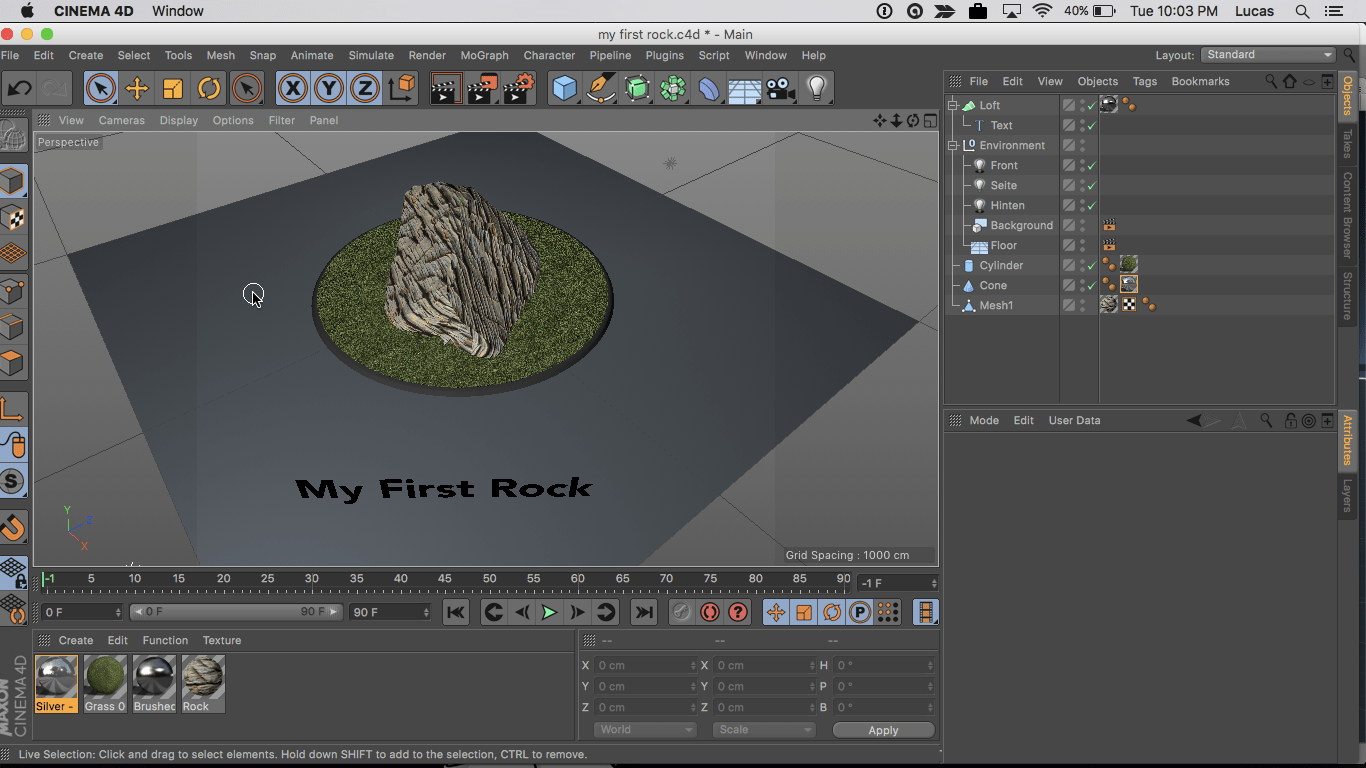Add a Light object from toolbar
Viewport: 1366px width, 768px height.
[817, 89]
